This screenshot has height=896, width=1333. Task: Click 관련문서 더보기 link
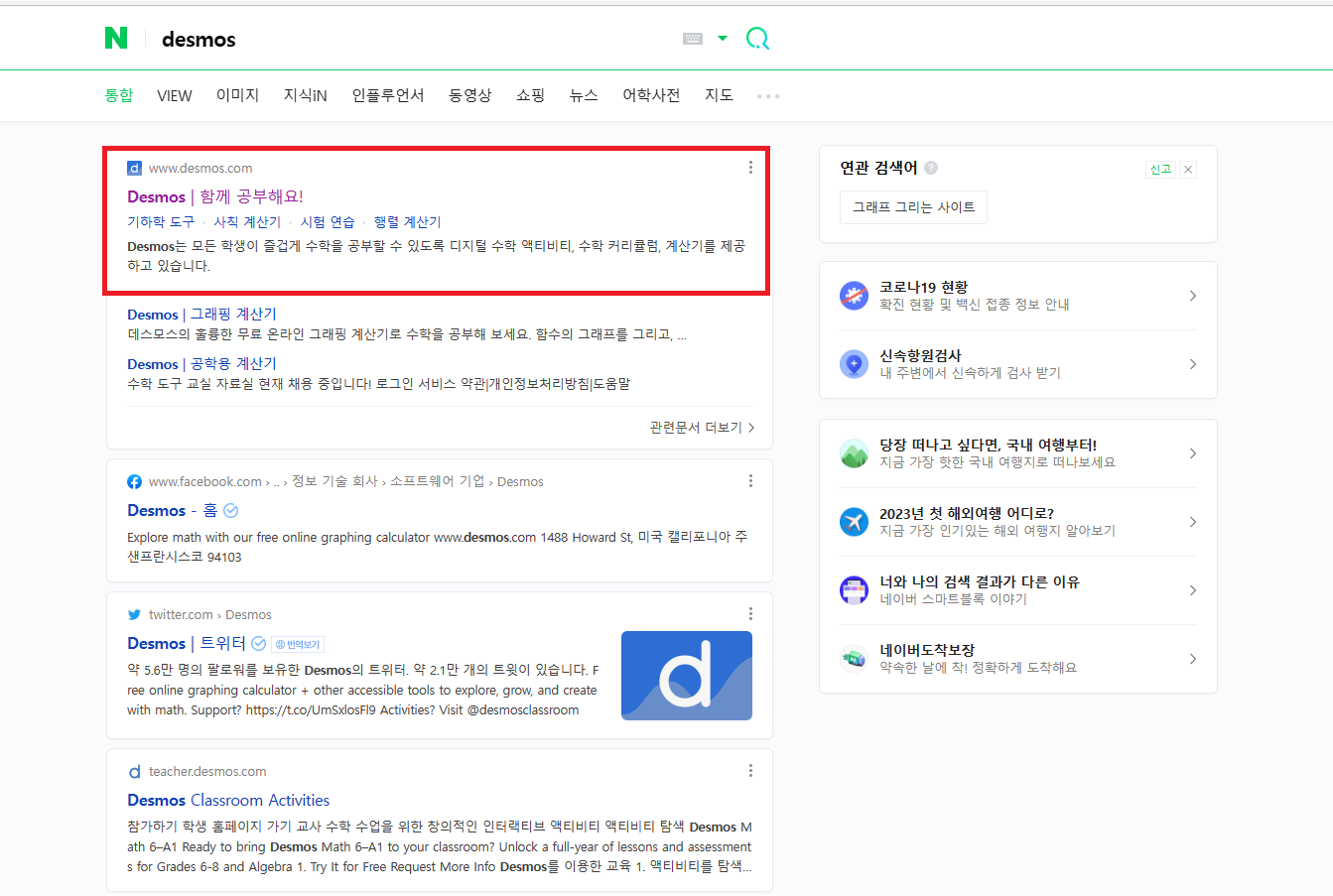coord(702,428)
